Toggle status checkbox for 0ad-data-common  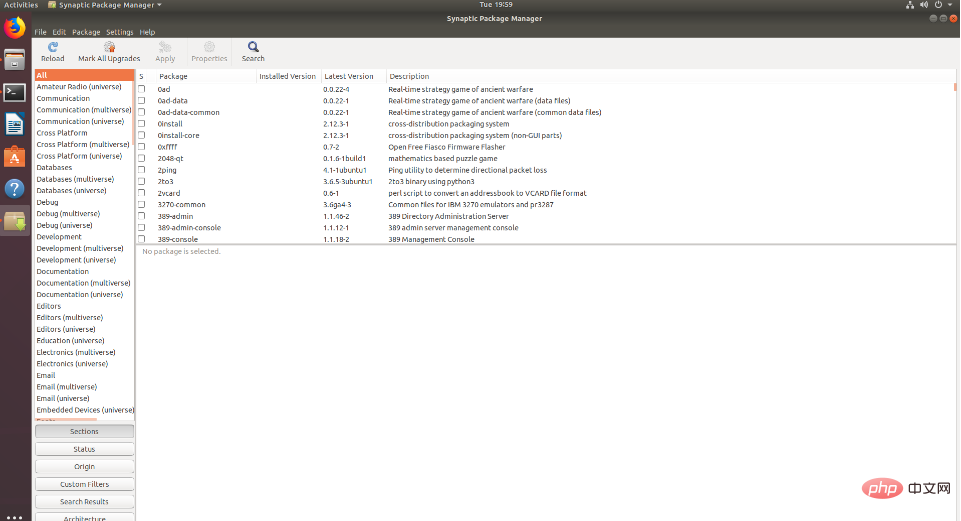click(x=142, y=112)
